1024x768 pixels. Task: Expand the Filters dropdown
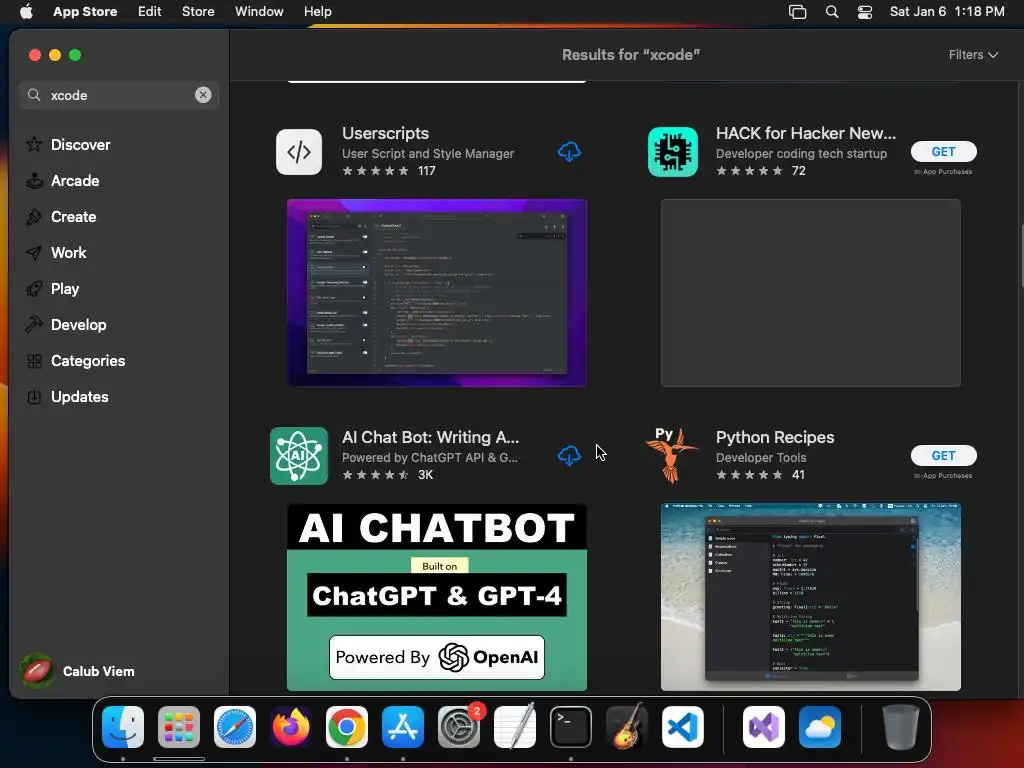click(x=973, y=55)
